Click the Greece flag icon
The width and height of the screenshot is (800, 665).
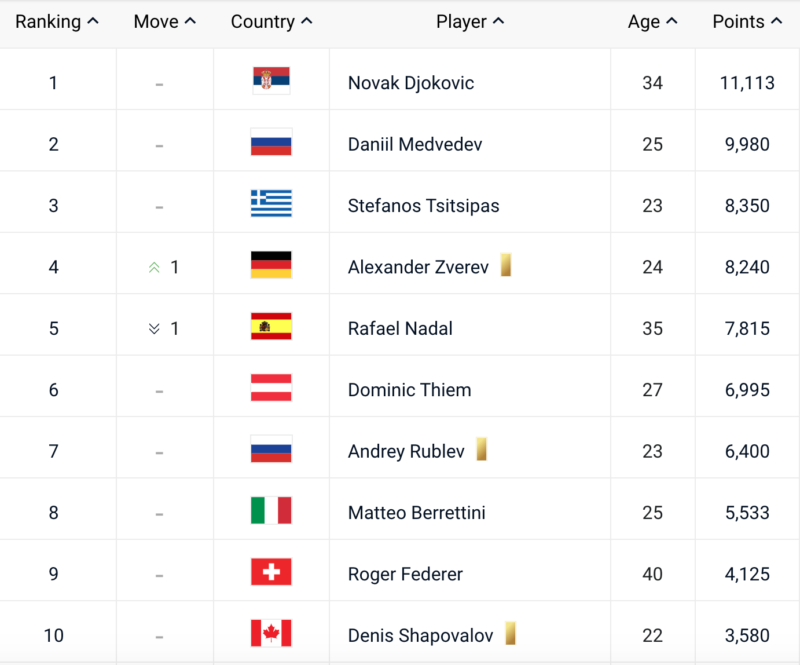click(271, 203)
